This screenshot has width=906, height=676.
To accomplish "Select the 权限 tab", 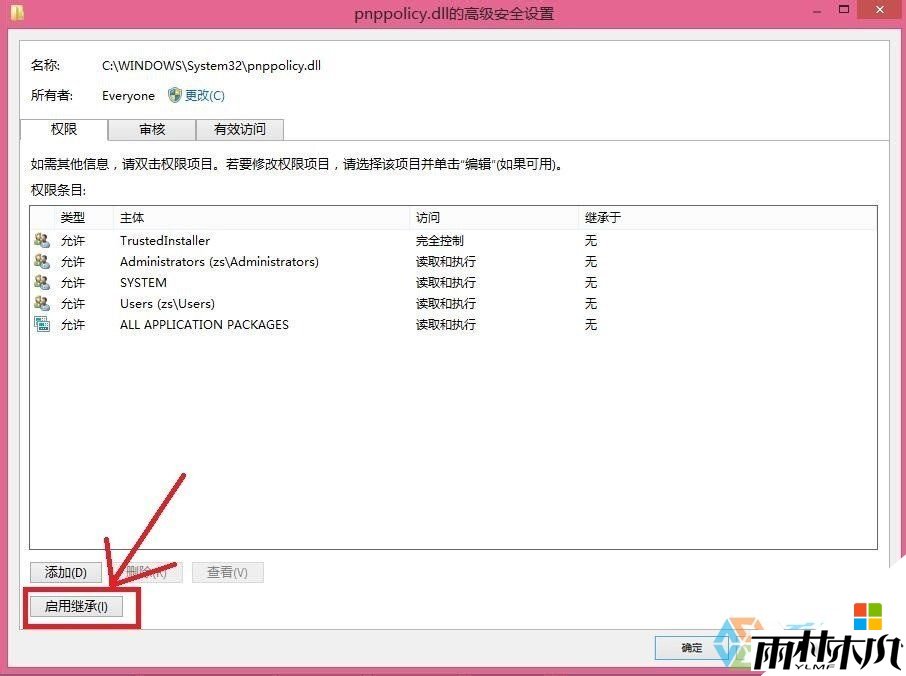I will [x=64, y=129].
